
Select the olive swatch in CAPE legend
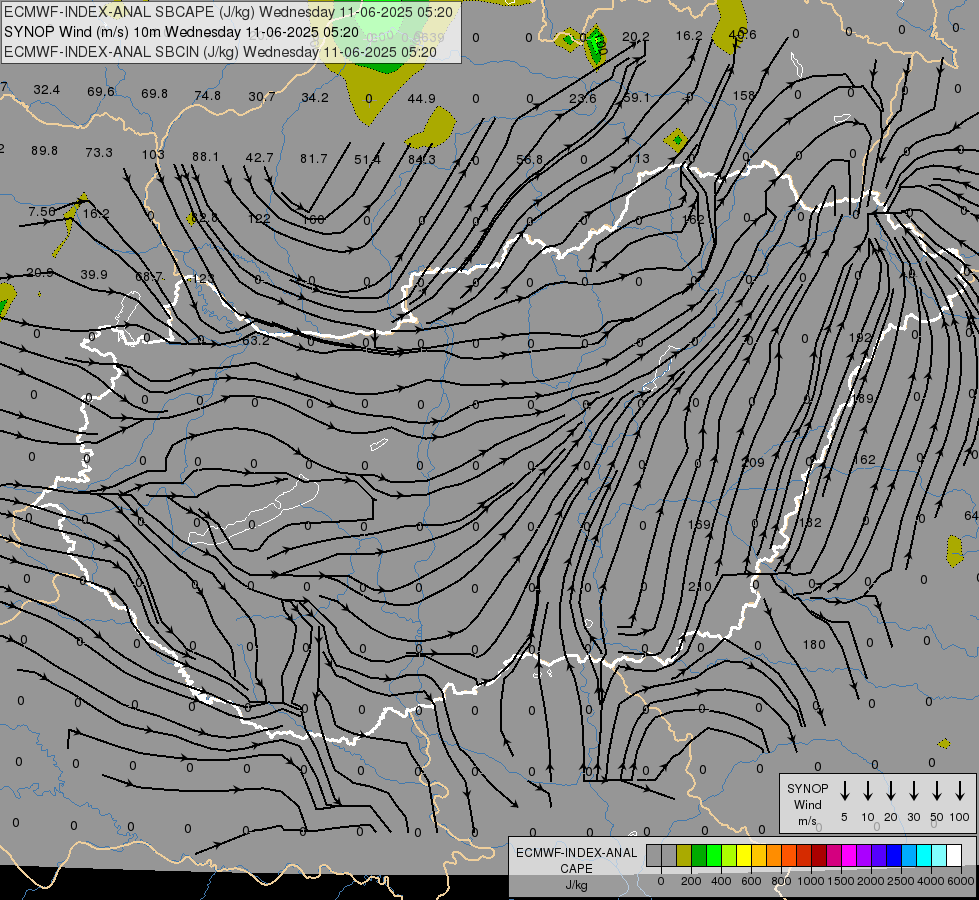pyautogui.click(x=684, y=856)
